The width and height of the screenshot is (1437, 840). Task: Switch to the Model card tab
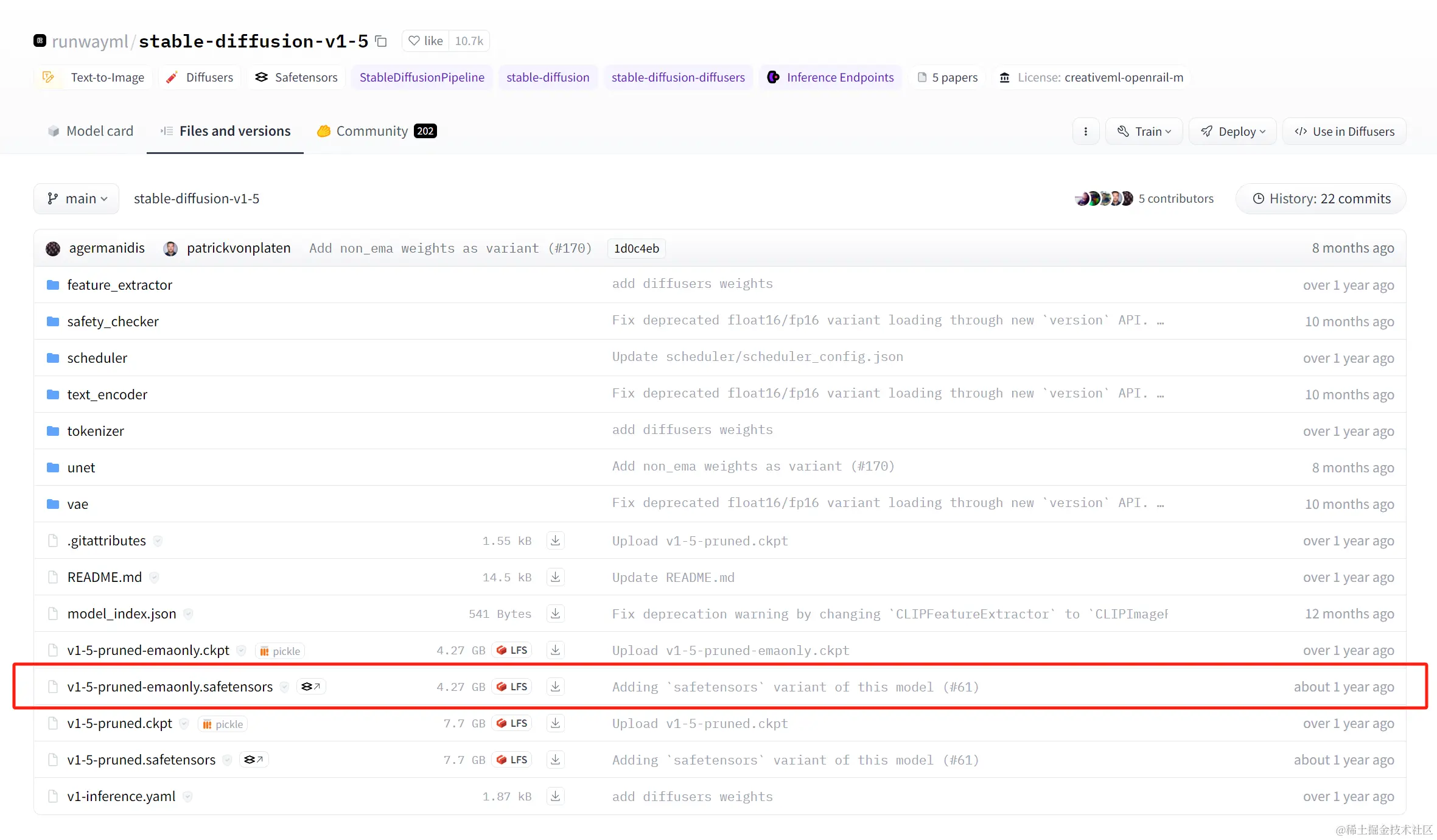point(91,131)
